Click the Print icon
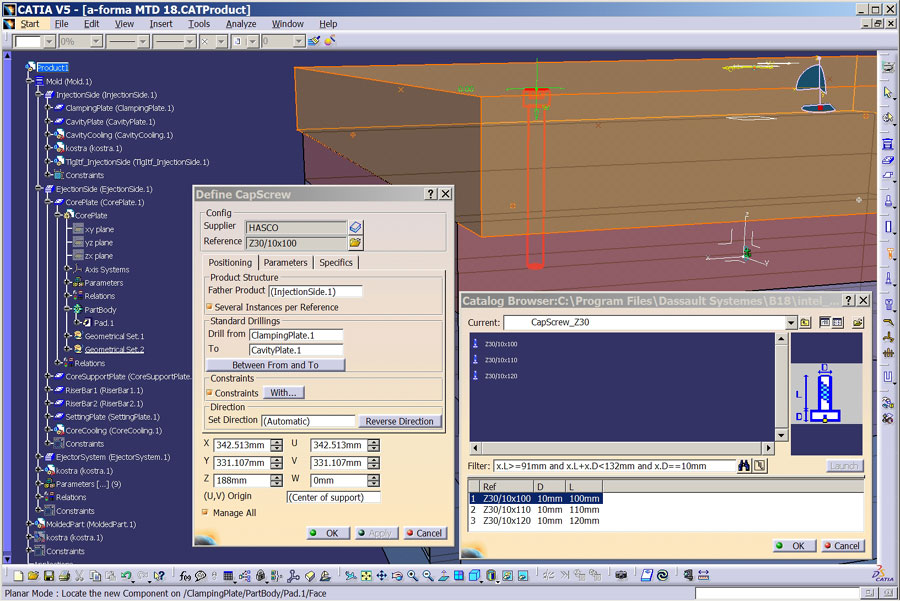 [64, 576]
